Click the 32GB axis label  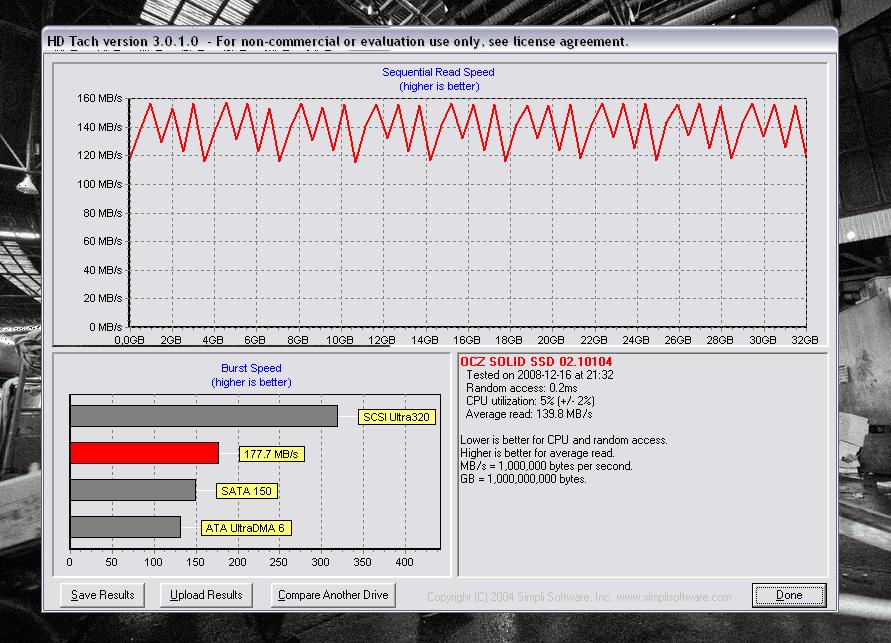point(805,340)
